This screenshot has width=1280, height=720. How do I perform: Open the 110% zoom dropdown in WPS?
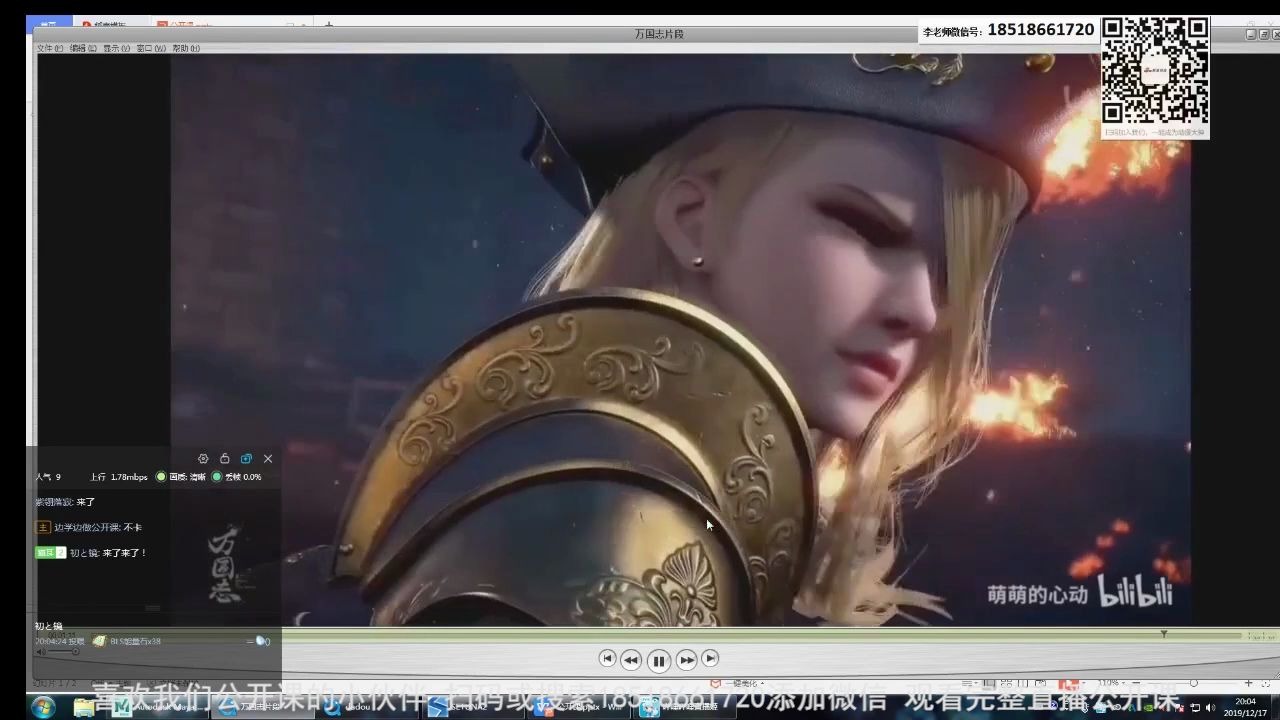coord(1112,683)
